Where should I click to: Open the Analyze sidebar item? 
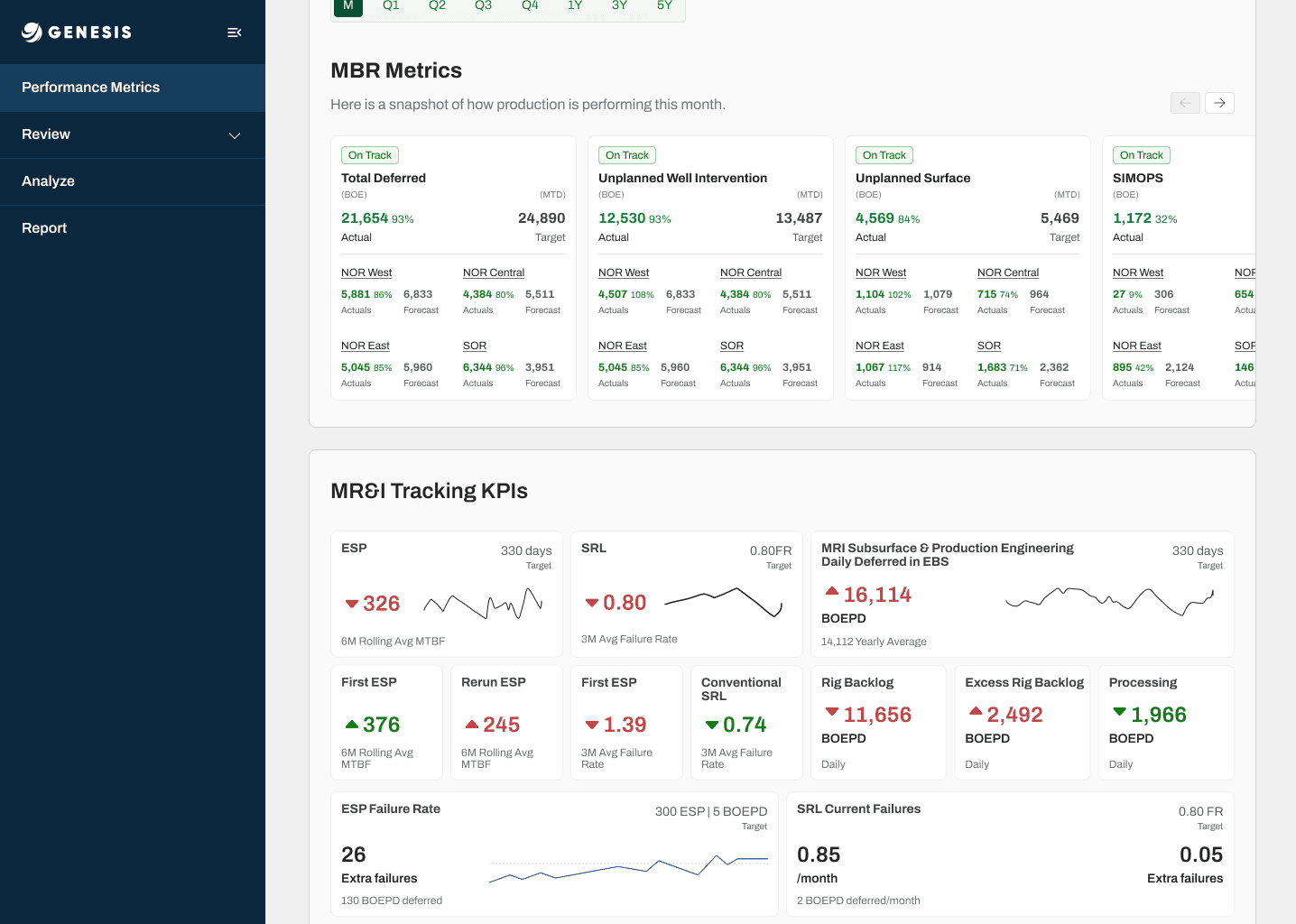(x=133, y=181)
